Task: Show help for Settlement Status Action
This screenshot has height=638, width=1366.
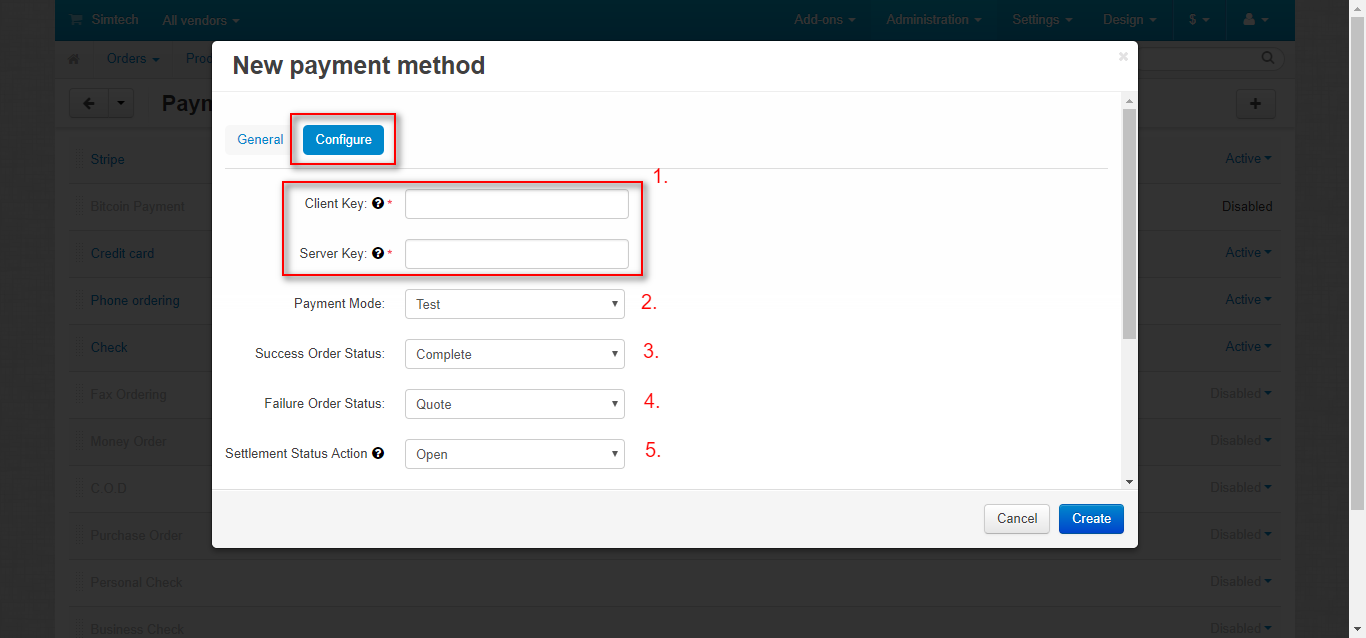Action: coord(378,453)
